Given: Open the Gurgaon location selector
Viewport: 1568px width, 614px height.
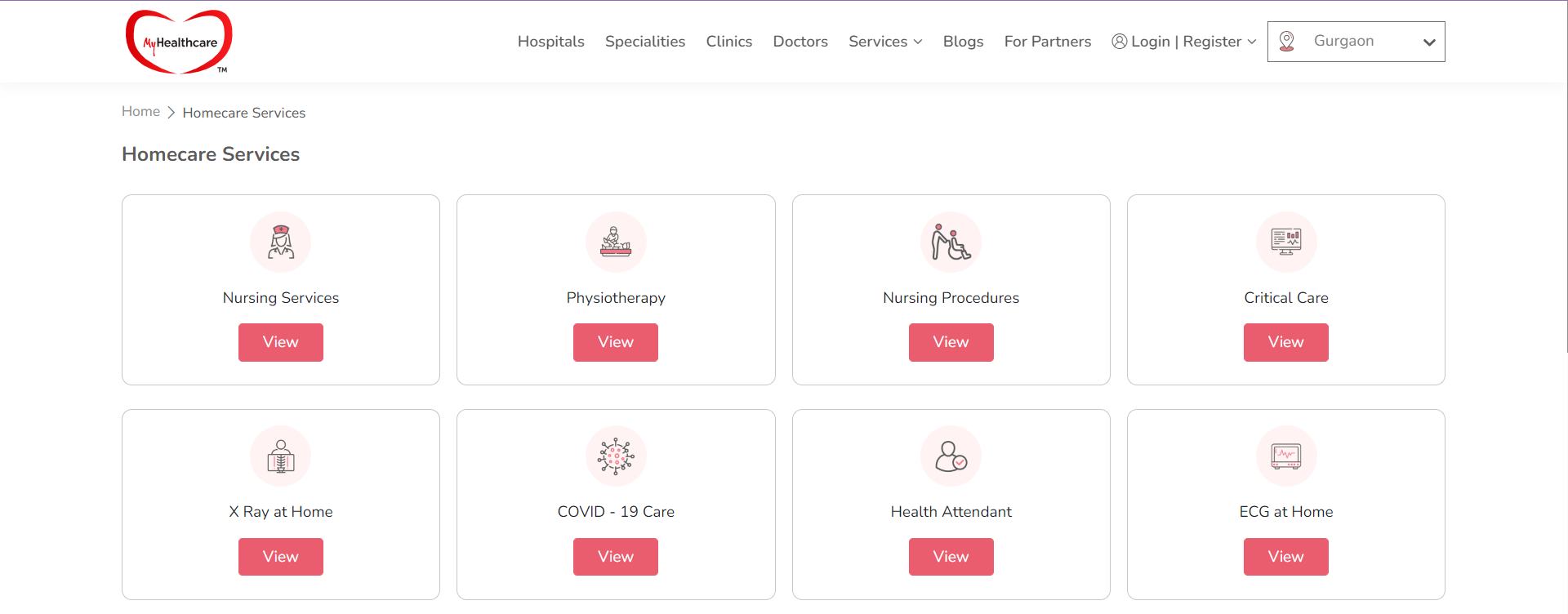Looking at the screenshot, I should click(1356, 42).
